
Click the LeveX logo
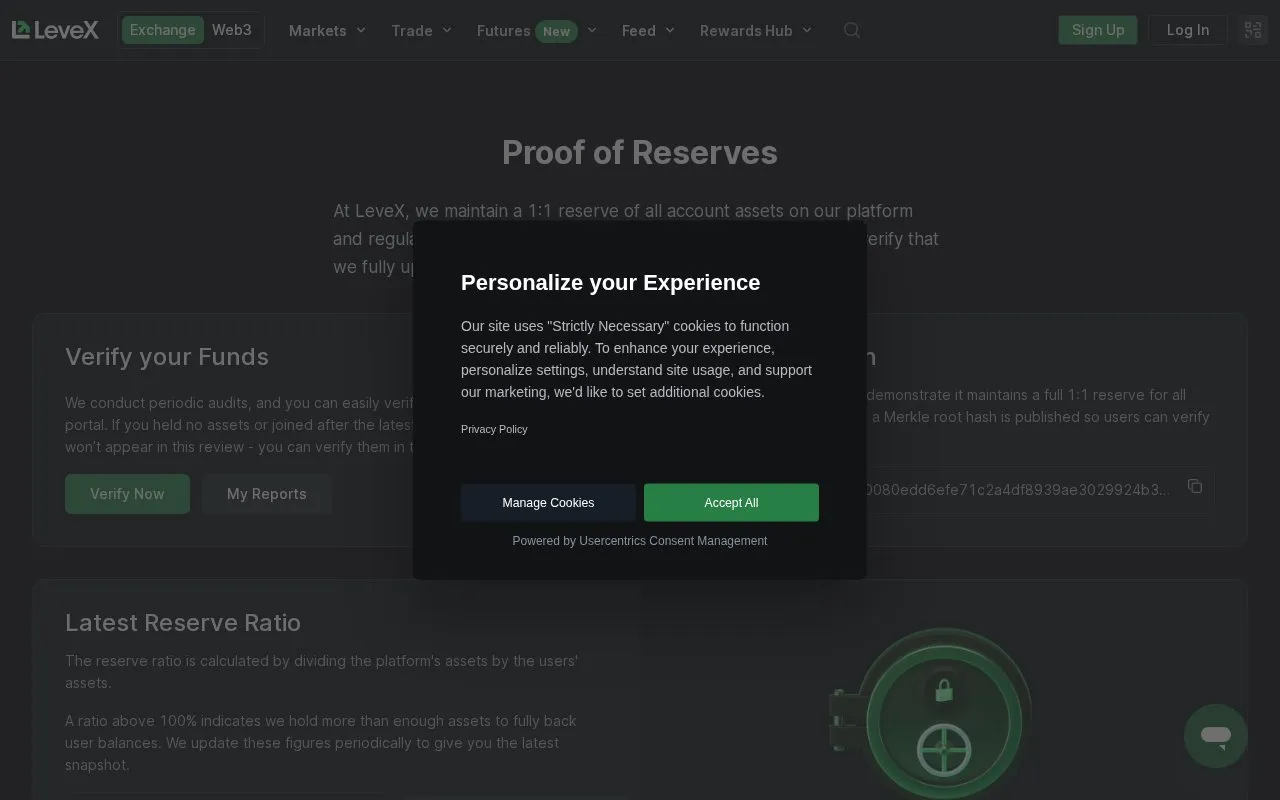point(55,30)
